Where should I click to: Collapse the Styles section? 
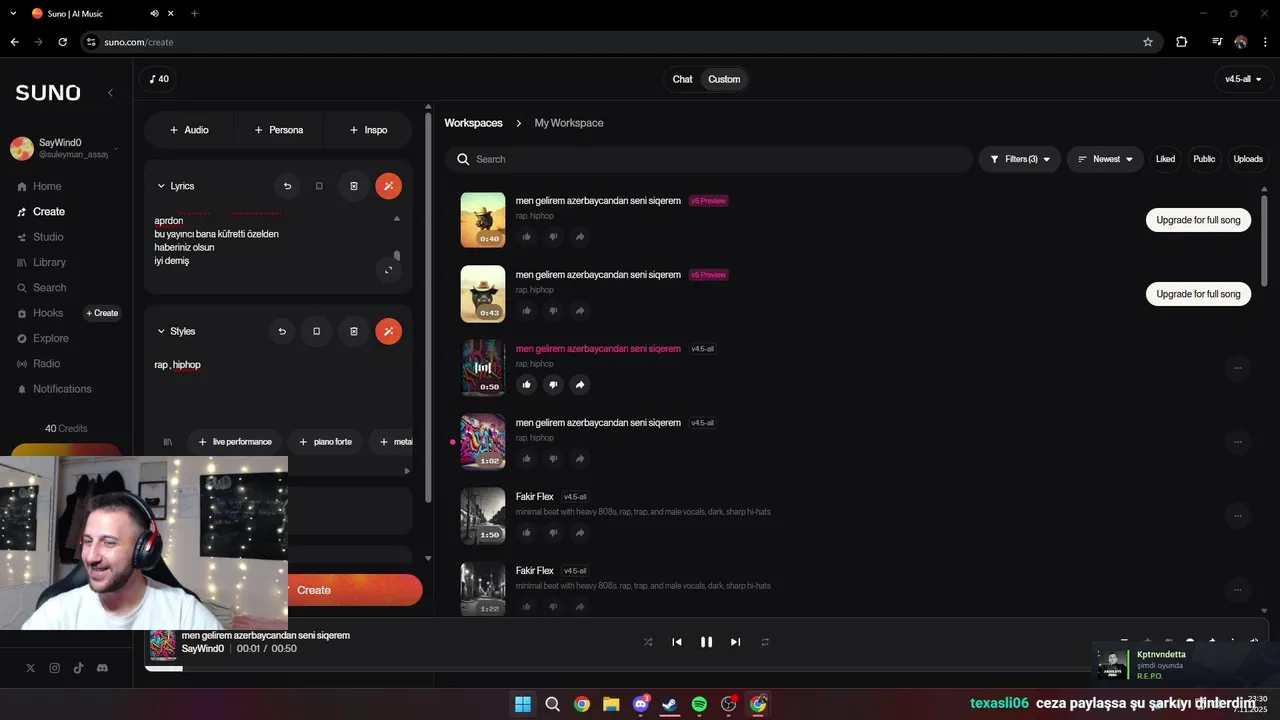tap(161, 331)
